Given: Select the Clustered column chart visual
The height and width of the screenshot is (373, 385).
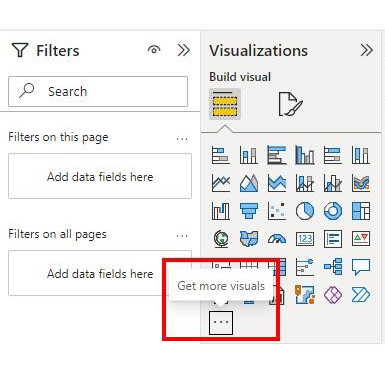Looking at the screenshot, I should (x=305, y=155).
